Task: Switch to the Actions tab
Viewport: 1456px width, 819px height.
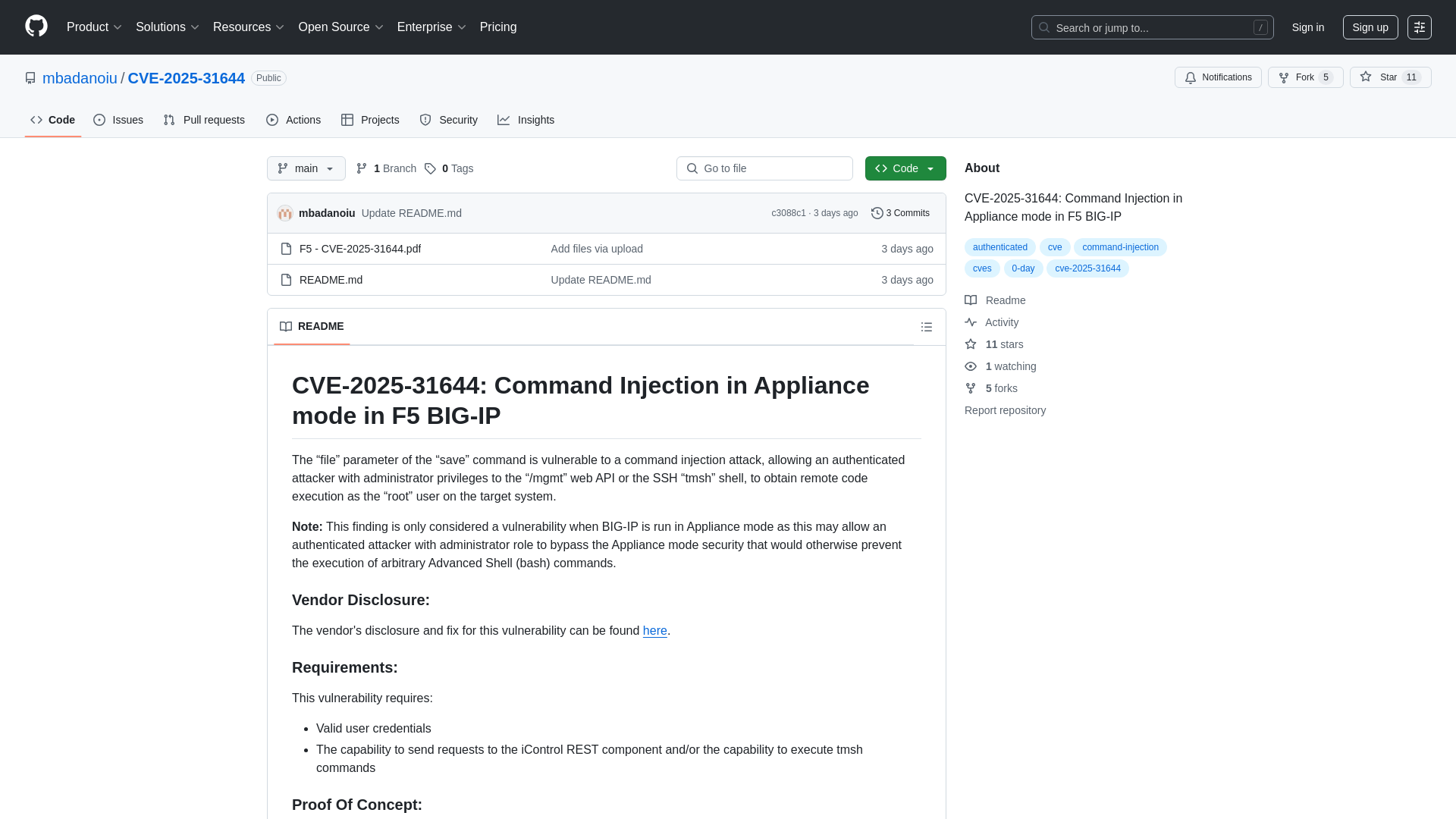Action: 293,120
